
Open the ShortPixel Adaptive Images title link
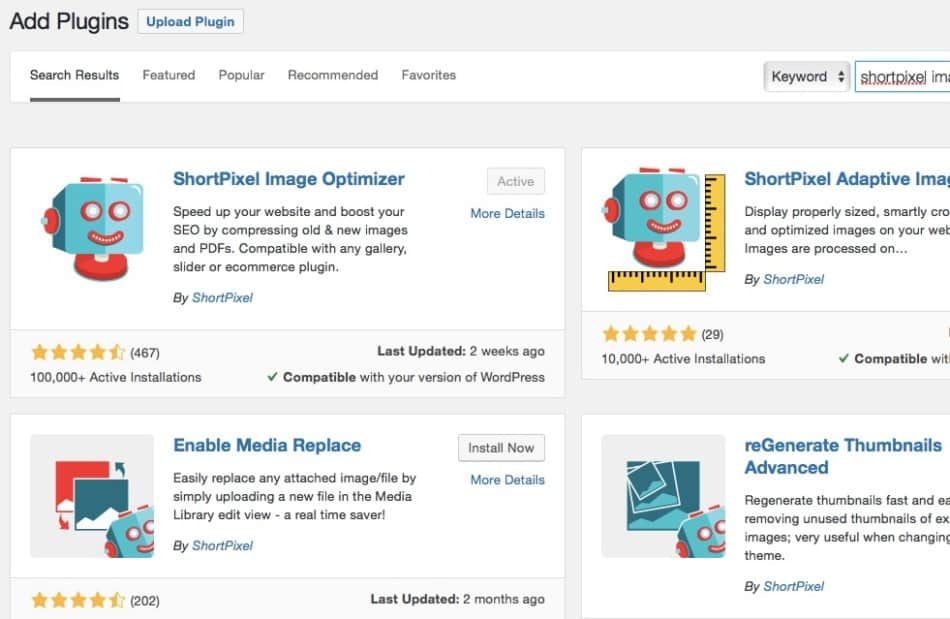point(847,179)
